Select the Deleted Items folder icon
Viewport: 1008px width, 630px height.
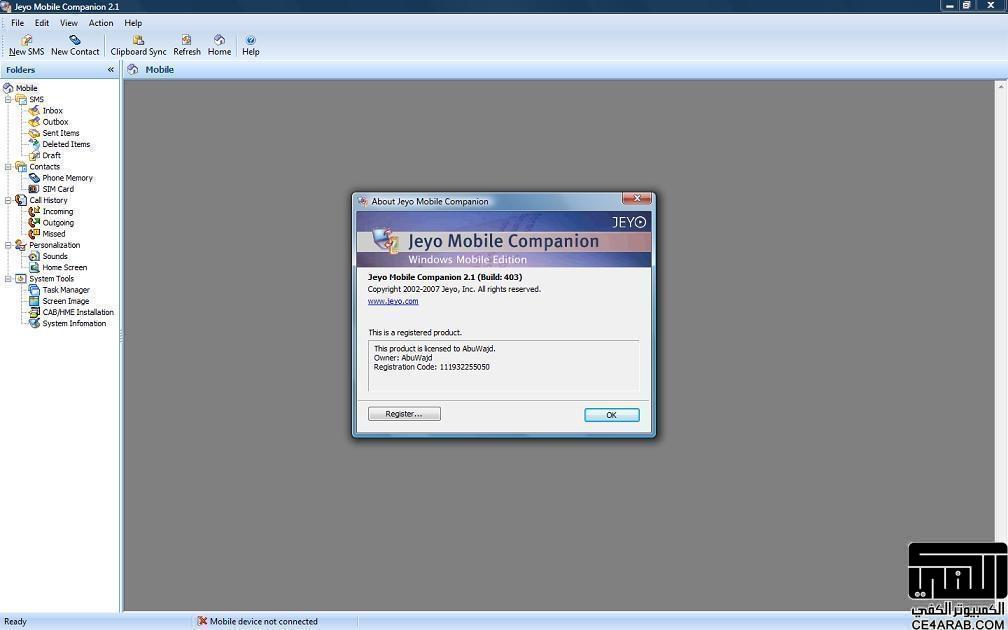tap(34, 144)
